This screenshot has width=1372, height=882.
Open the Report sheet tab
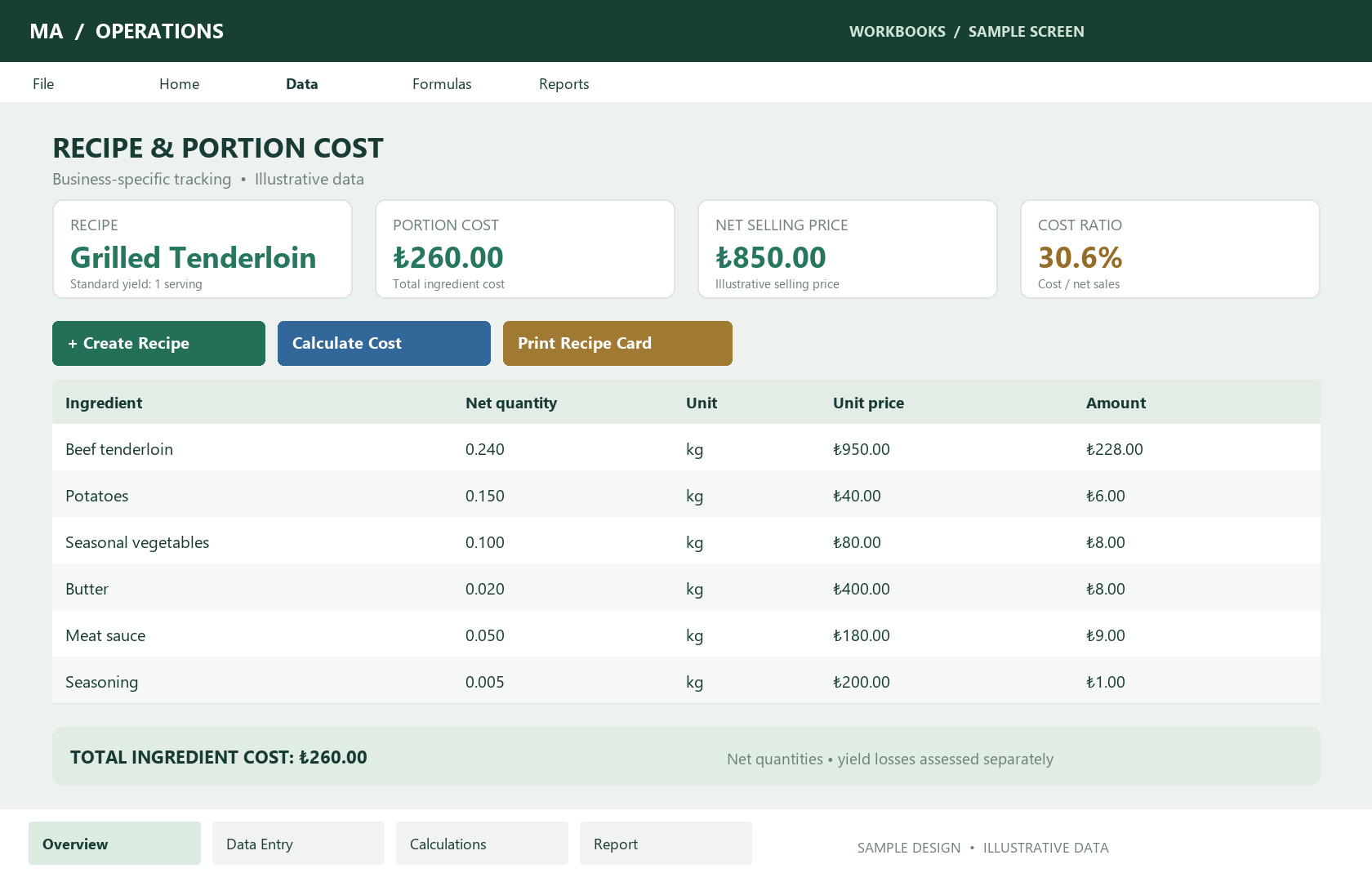point(666,844)
